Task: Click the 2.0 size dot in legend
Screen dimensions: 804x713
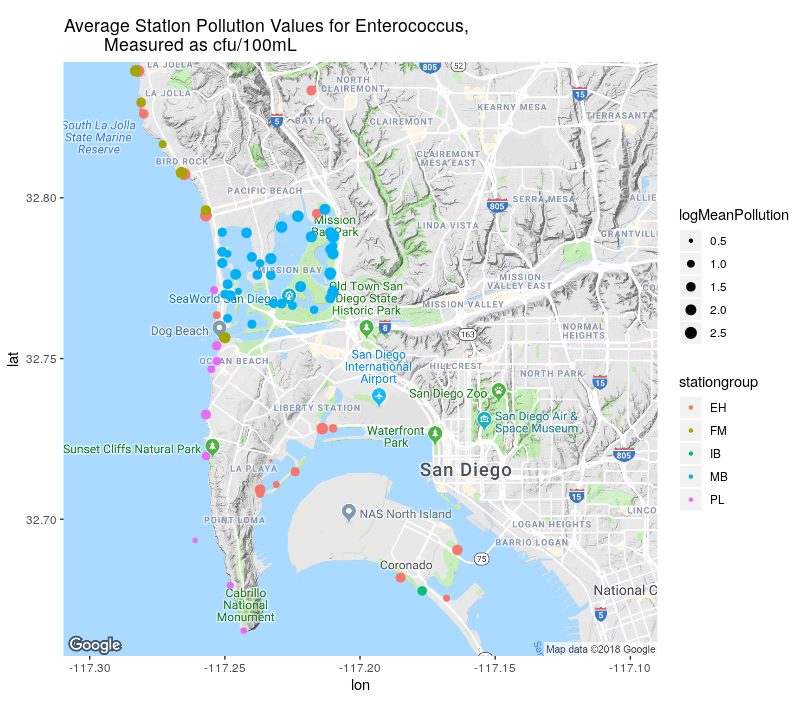Action: click(691, 310)
